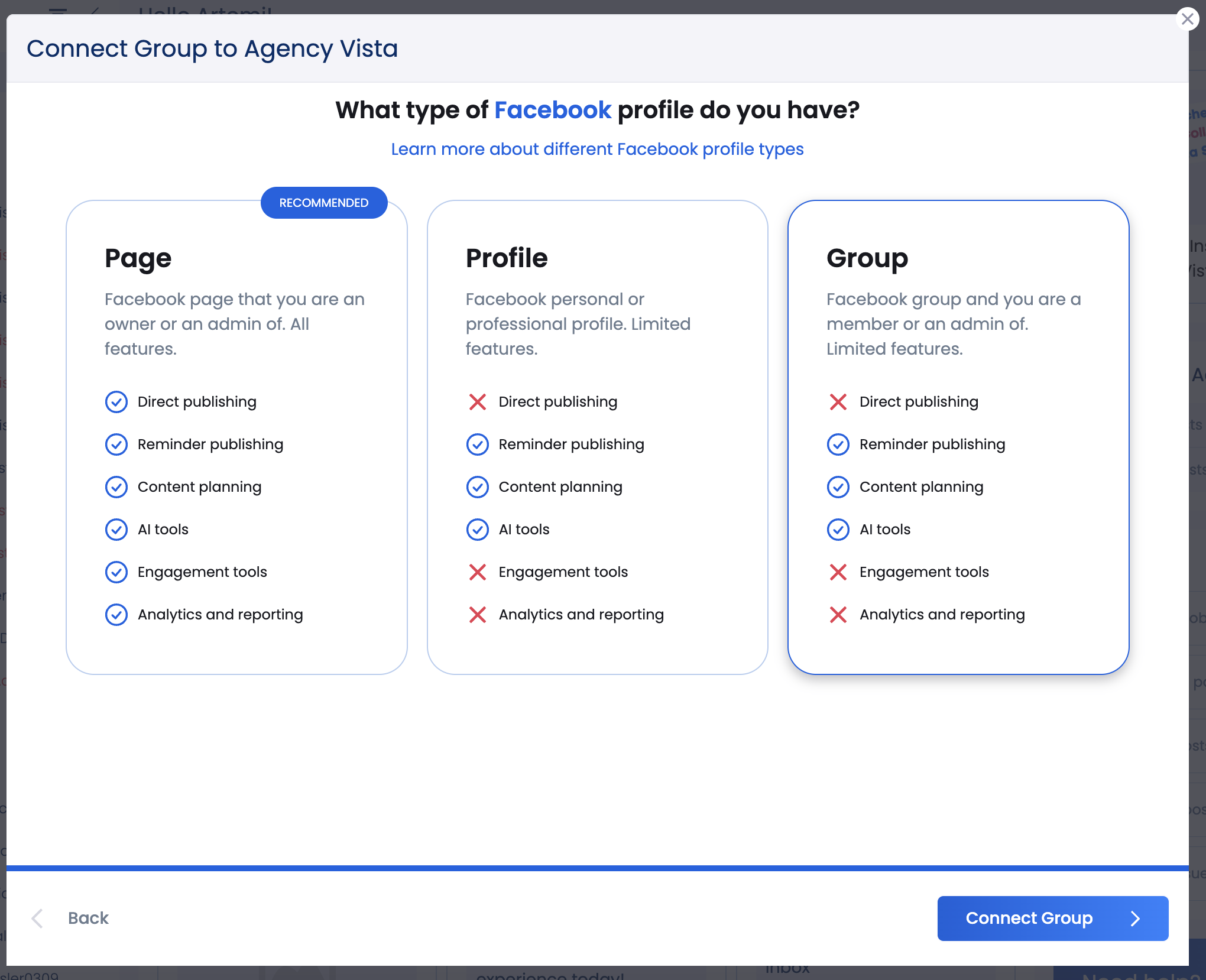Click the checkmark beside Reminder publishing in Profile card
1206x980 pixels.
[x=478, y=444]
